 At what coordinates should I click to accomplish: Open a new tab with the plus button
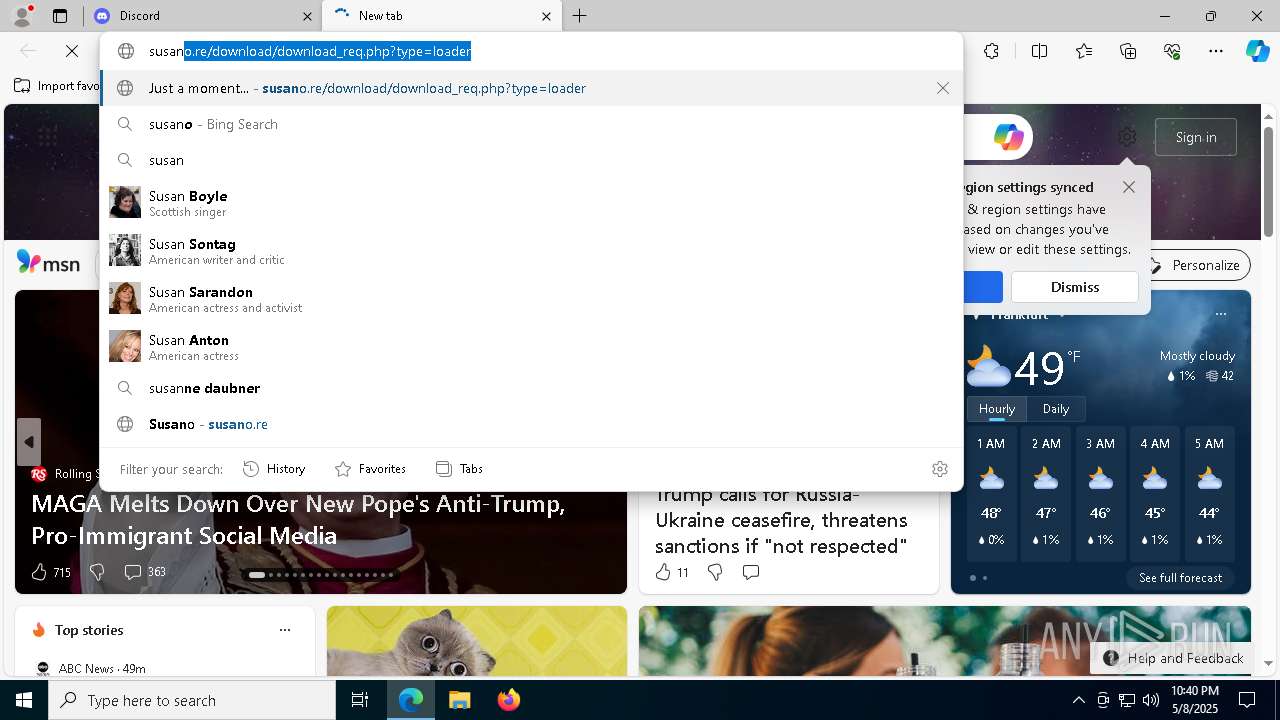click(580, 16)
